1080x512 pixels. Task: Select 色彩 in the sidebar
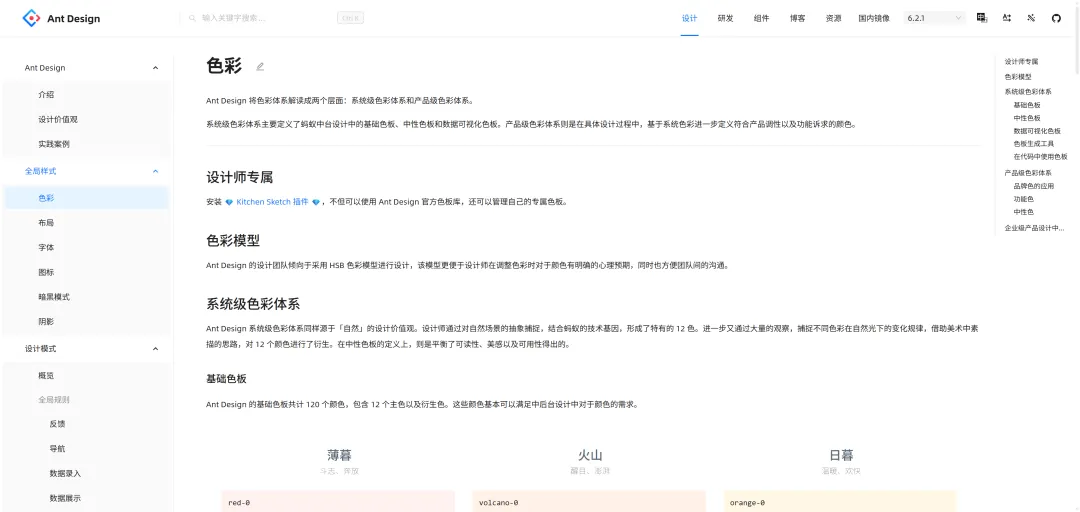(x=86, y=198)
